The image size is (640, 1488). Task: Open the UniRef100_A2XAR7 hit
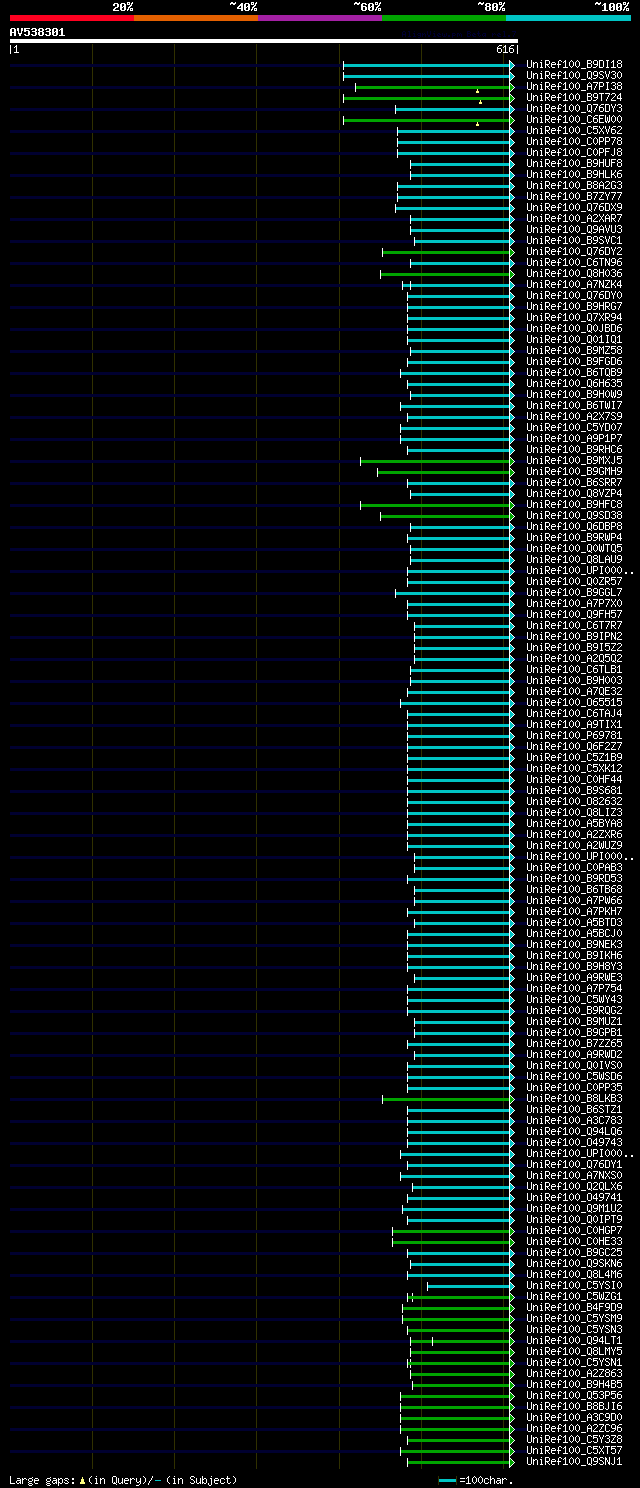tap(574, 218)
